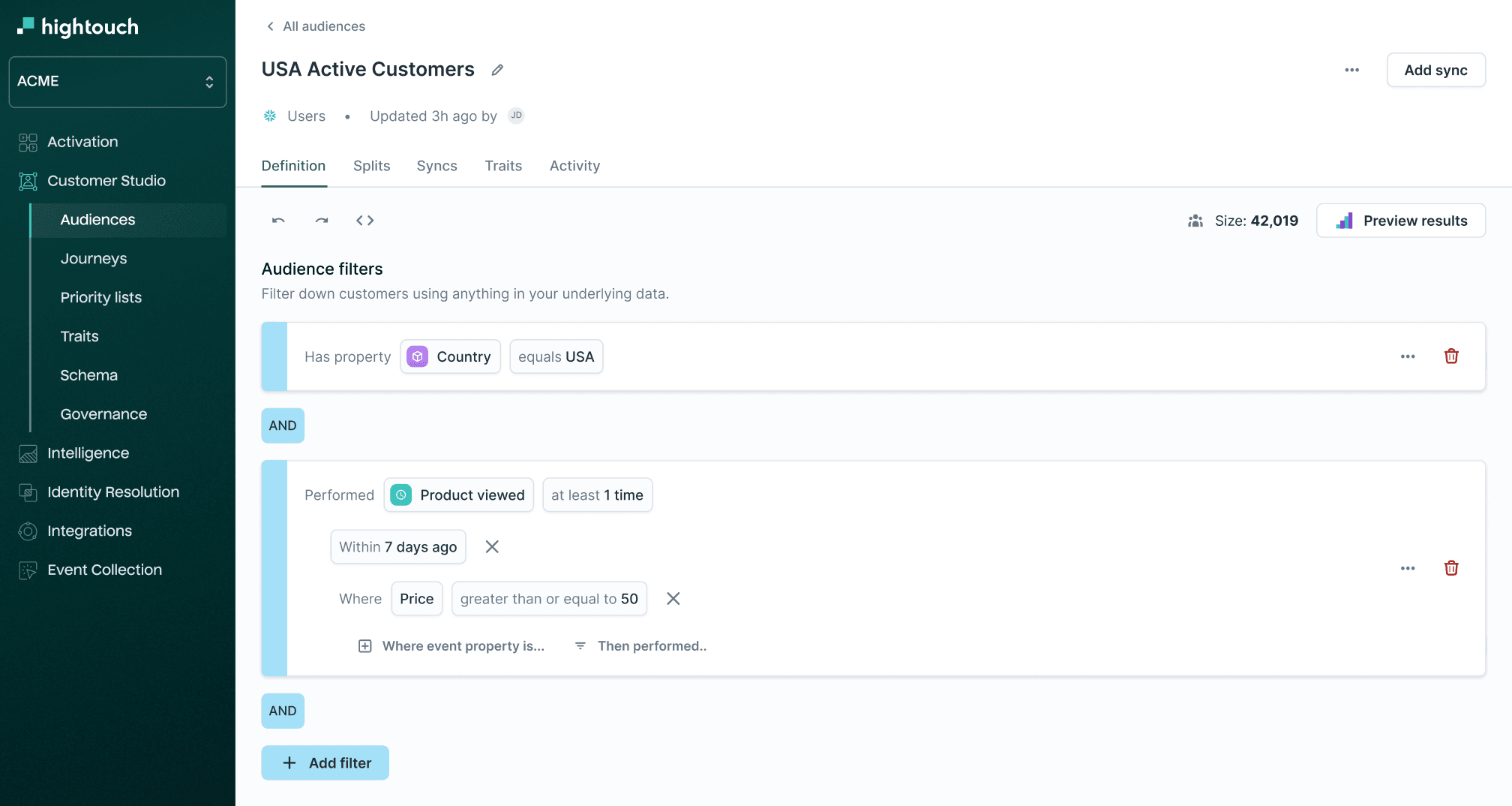Open the Activity tab
Image resolution: width=1512 pixels, height=806 pixels.
(574, 166)
